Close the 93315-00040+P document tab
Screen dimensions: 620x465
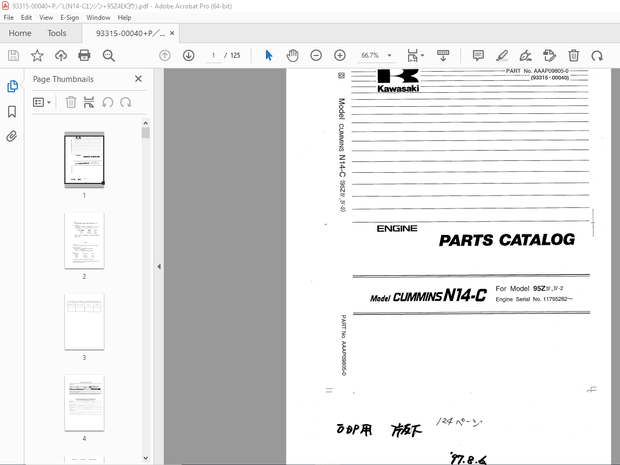pos(172,33)
